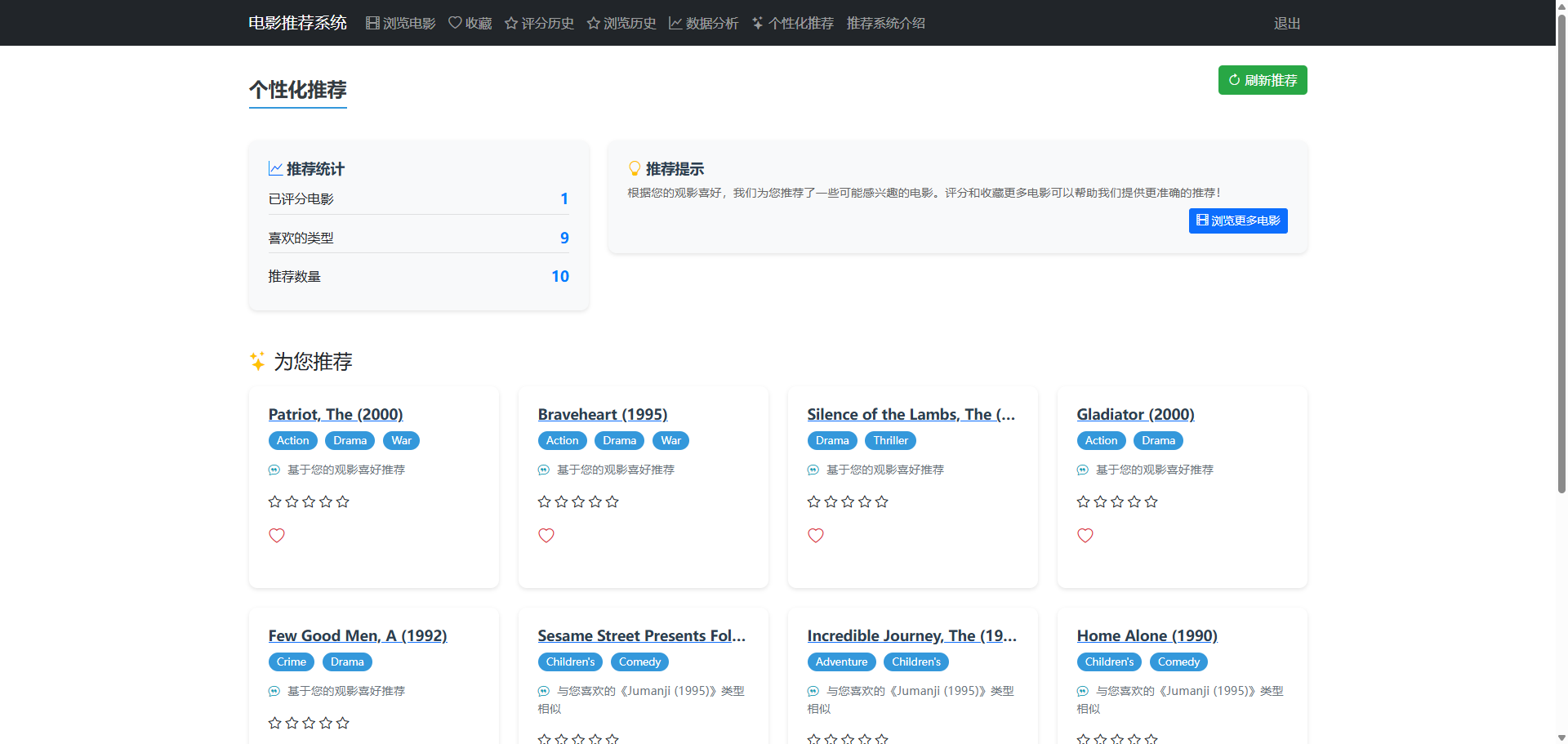Open Silence of the Lambs movie link
The width and height of the screenshot is (1568, 744).
coord(911,414)
